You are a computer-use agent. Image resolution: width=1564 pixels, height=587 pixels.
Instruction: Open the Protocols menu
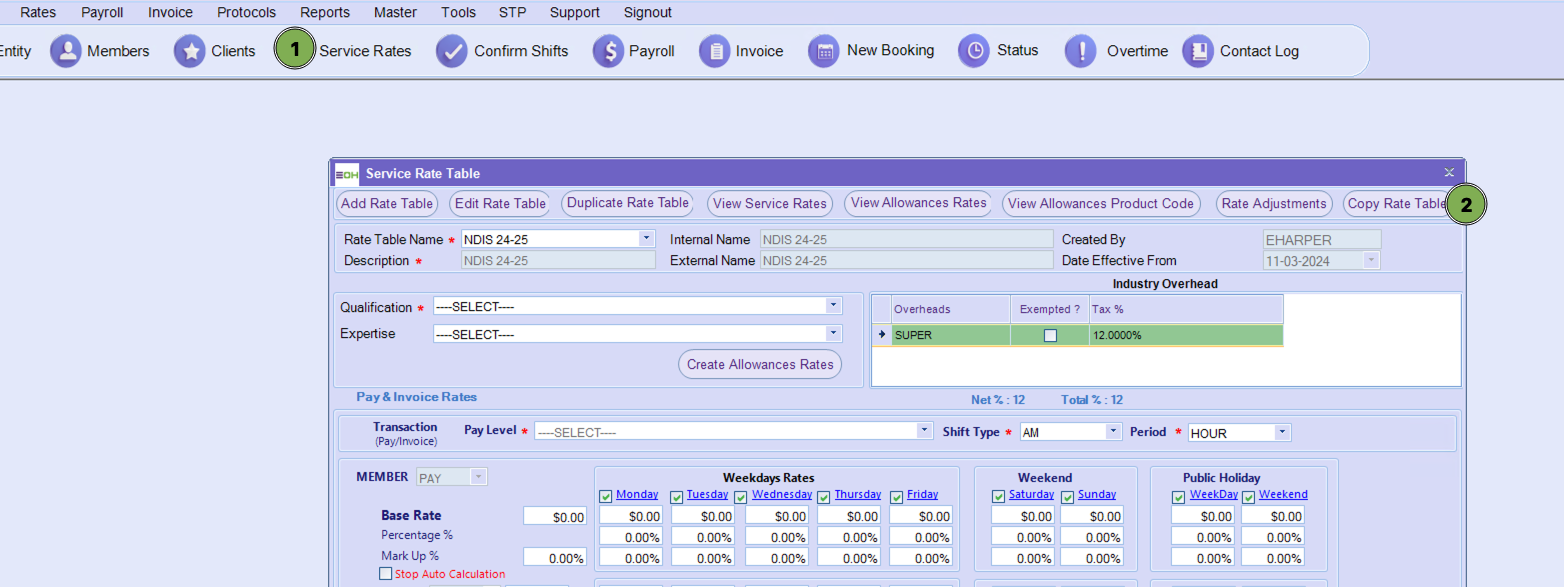pos(246,13)
